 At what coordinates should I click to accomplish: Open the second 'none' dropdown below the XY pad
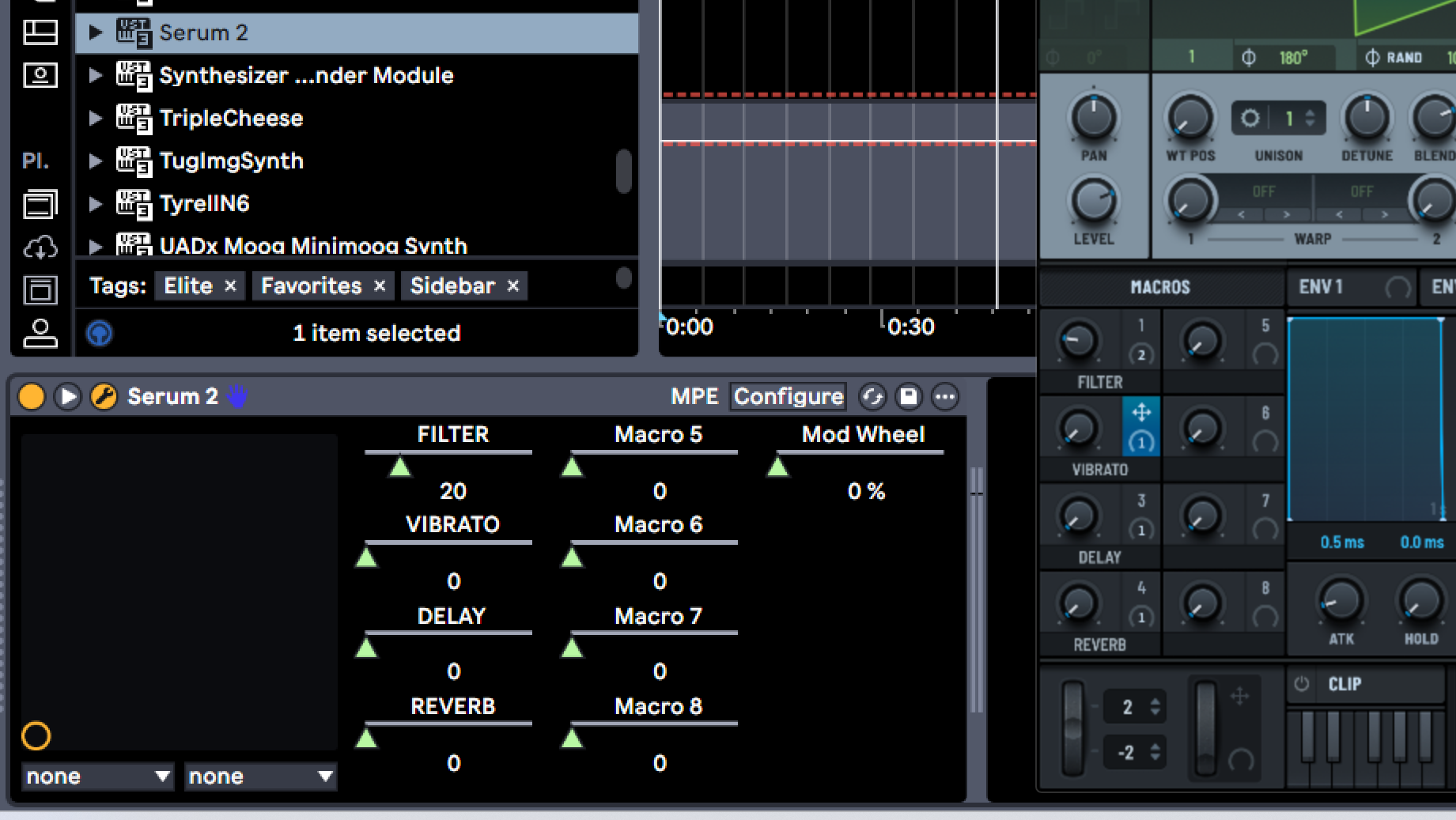click(x=261, y=777)
